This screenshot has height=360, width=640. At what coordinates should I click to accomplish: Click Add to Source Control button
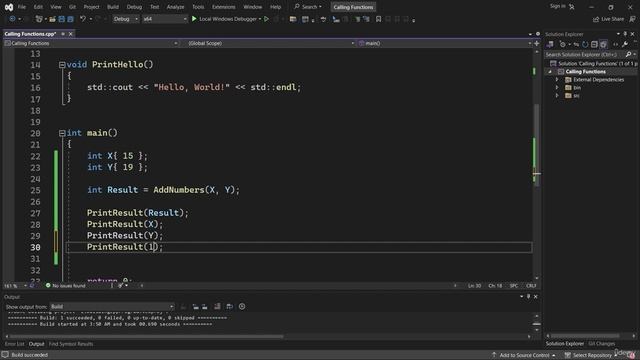click(x=524, y=355)
